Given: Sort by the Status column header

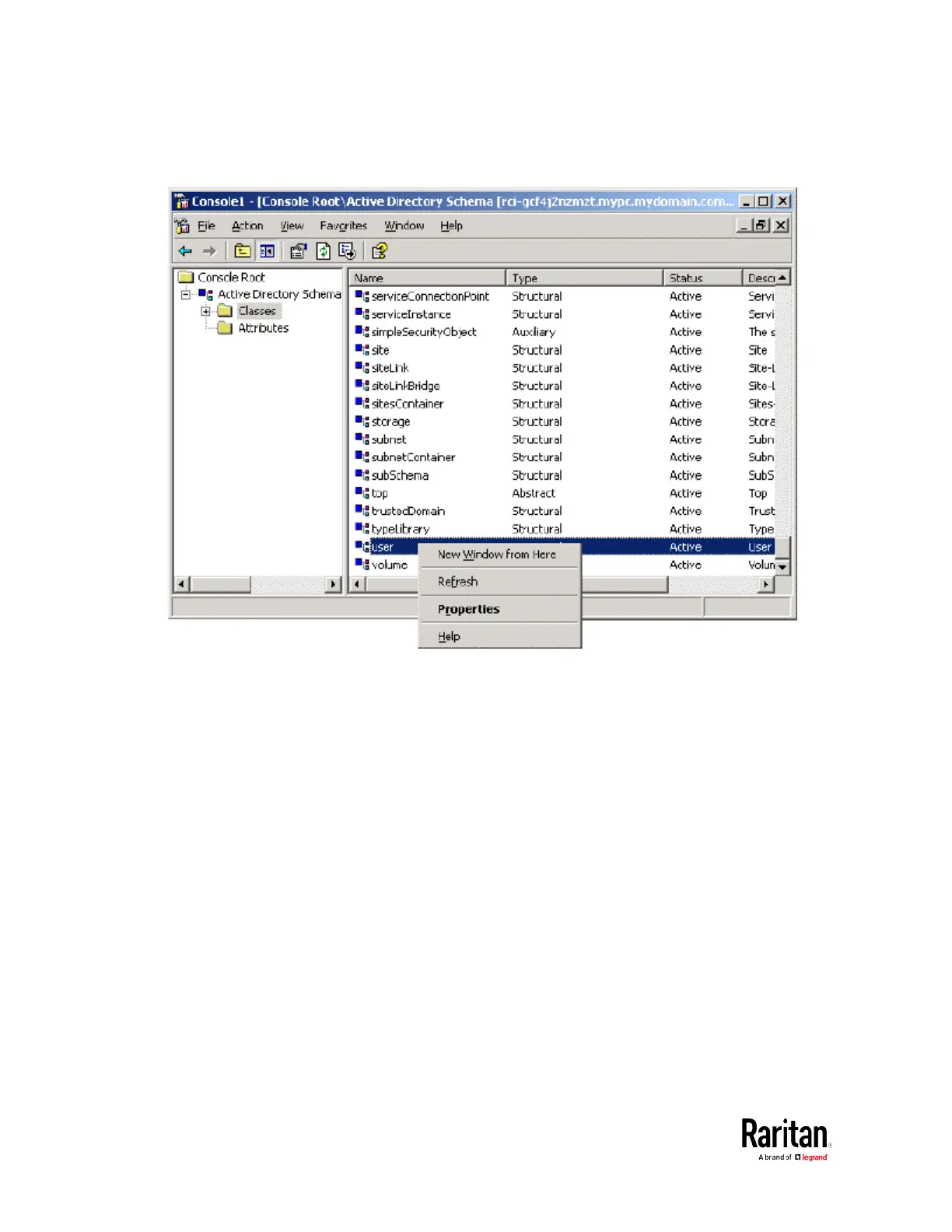Looking at the screenshot, I should [704, 278].
